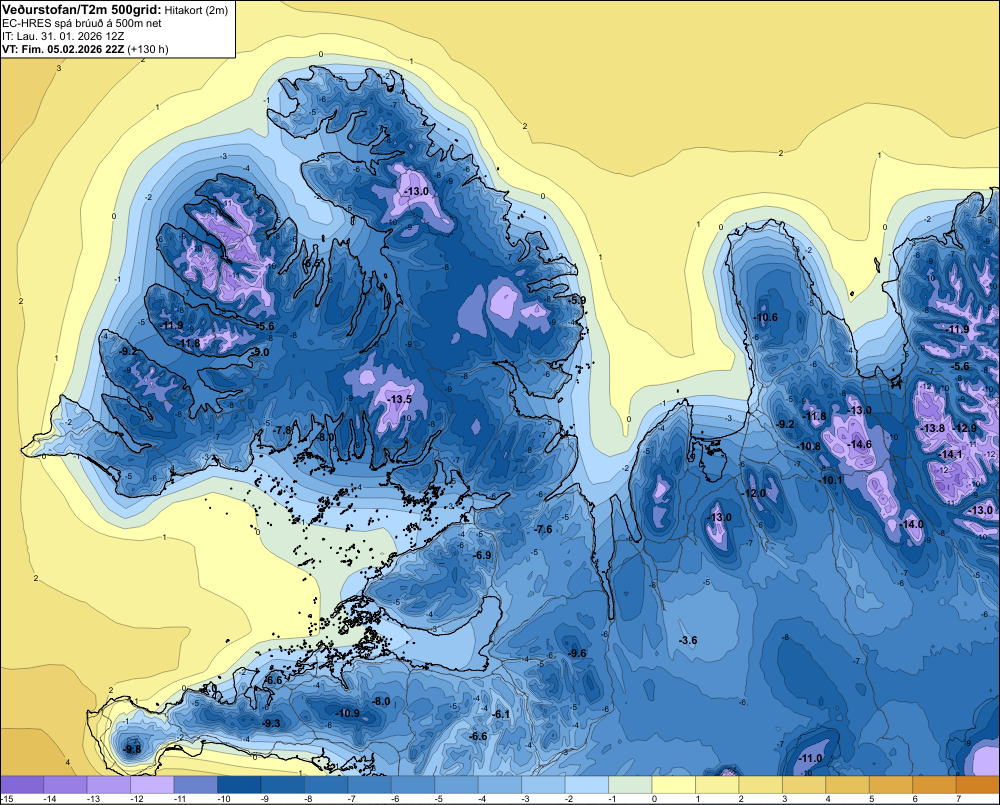Click the '-15' tick label on legend
The image size is (1000, 805).
pyautogui.click(x=6, y=799)
